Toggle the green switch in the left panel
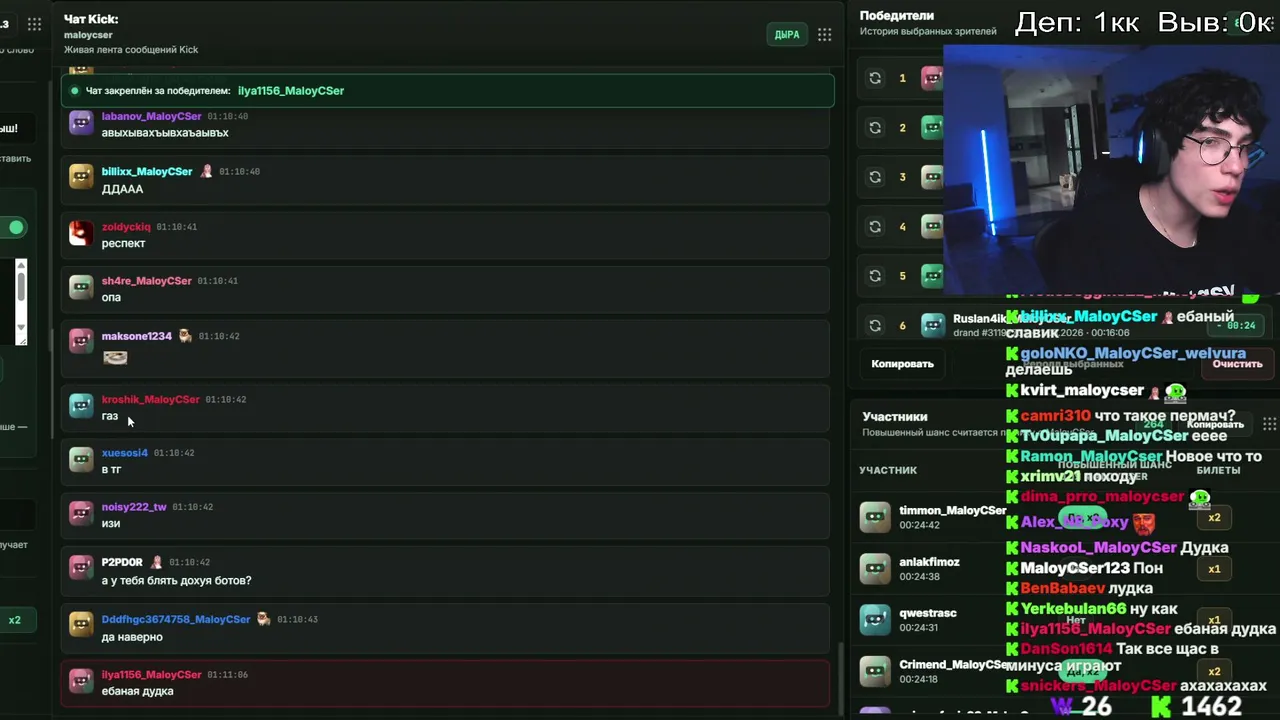1280x720 pixels. [12, 227]
